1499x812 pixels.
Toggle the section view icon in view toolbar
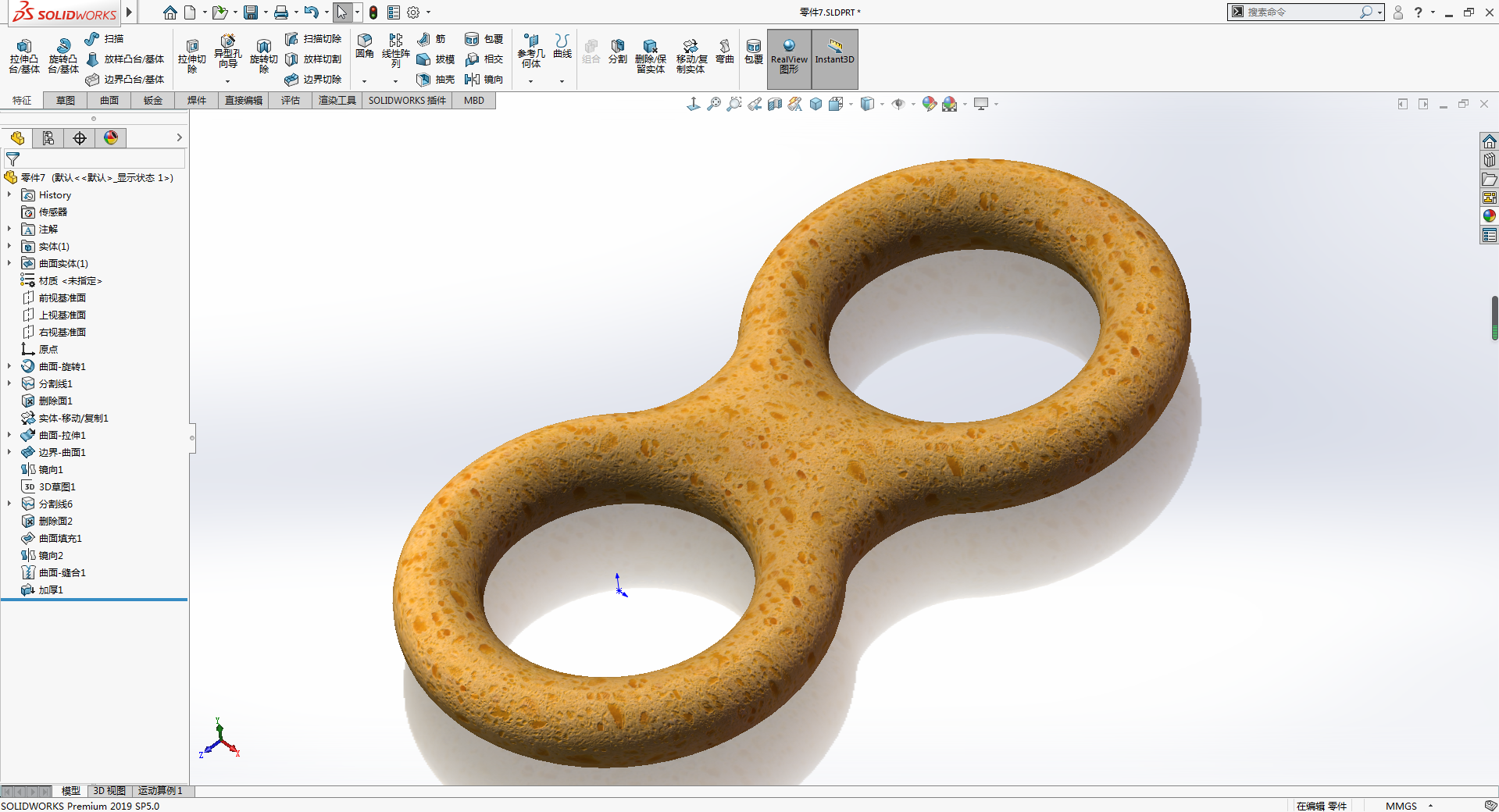[x=775, y=104]
